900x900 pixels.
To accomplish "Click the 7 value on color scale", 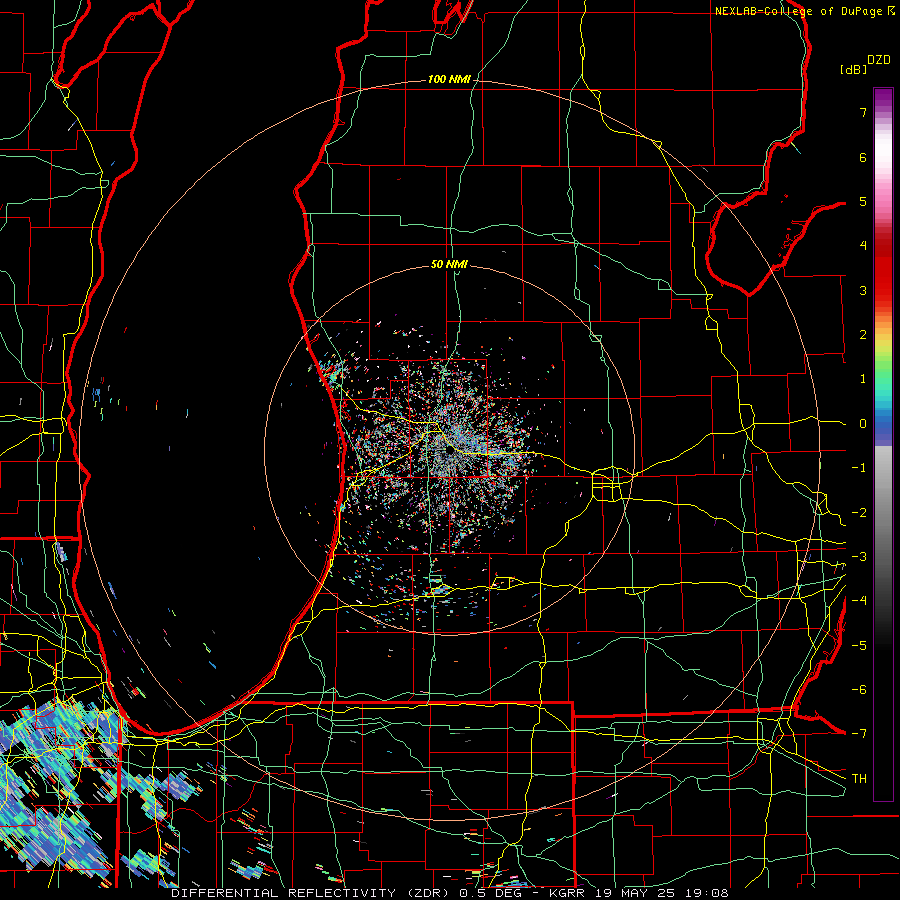I will tap(863, 112).
